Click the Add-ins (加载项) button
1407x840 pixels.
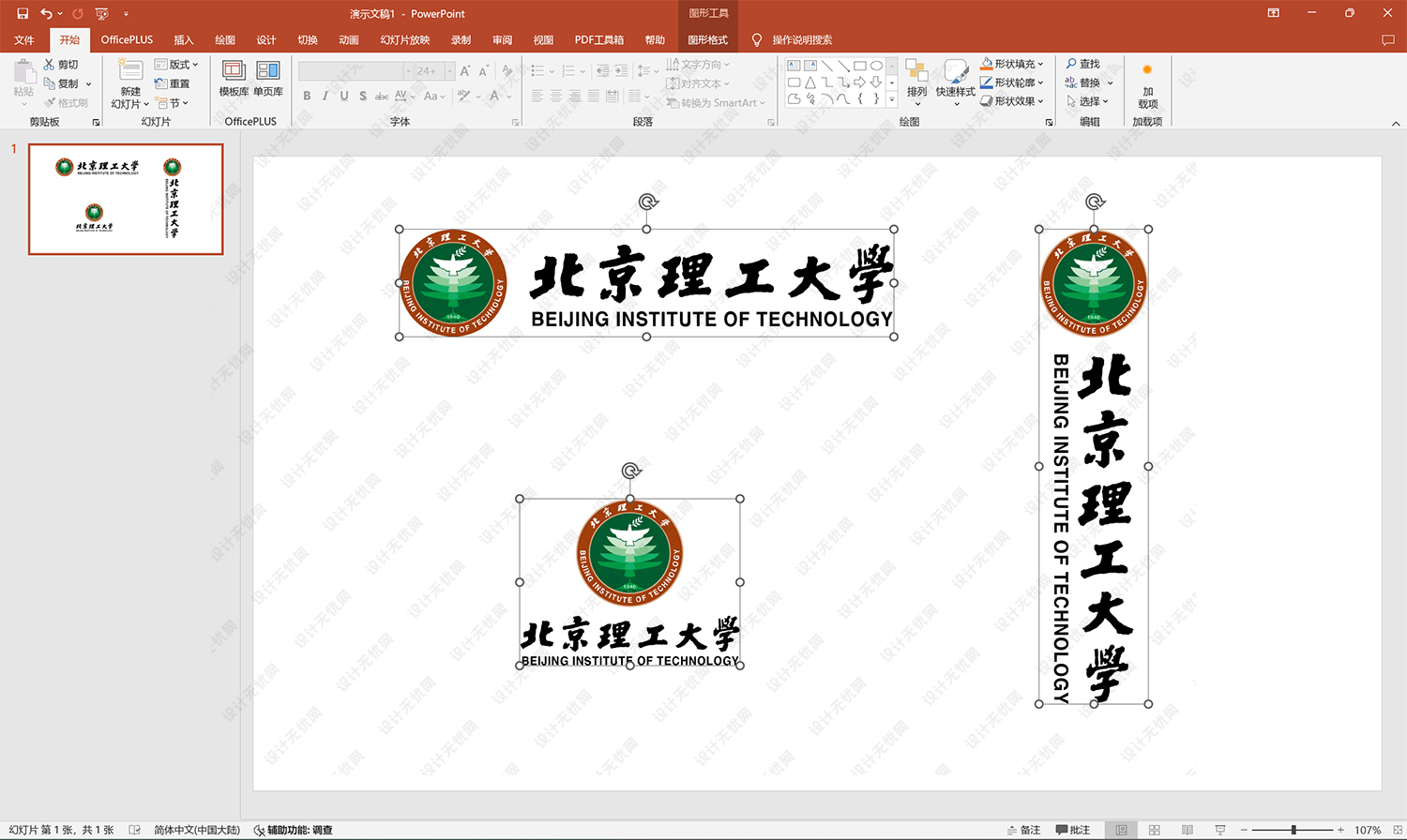1147,86
